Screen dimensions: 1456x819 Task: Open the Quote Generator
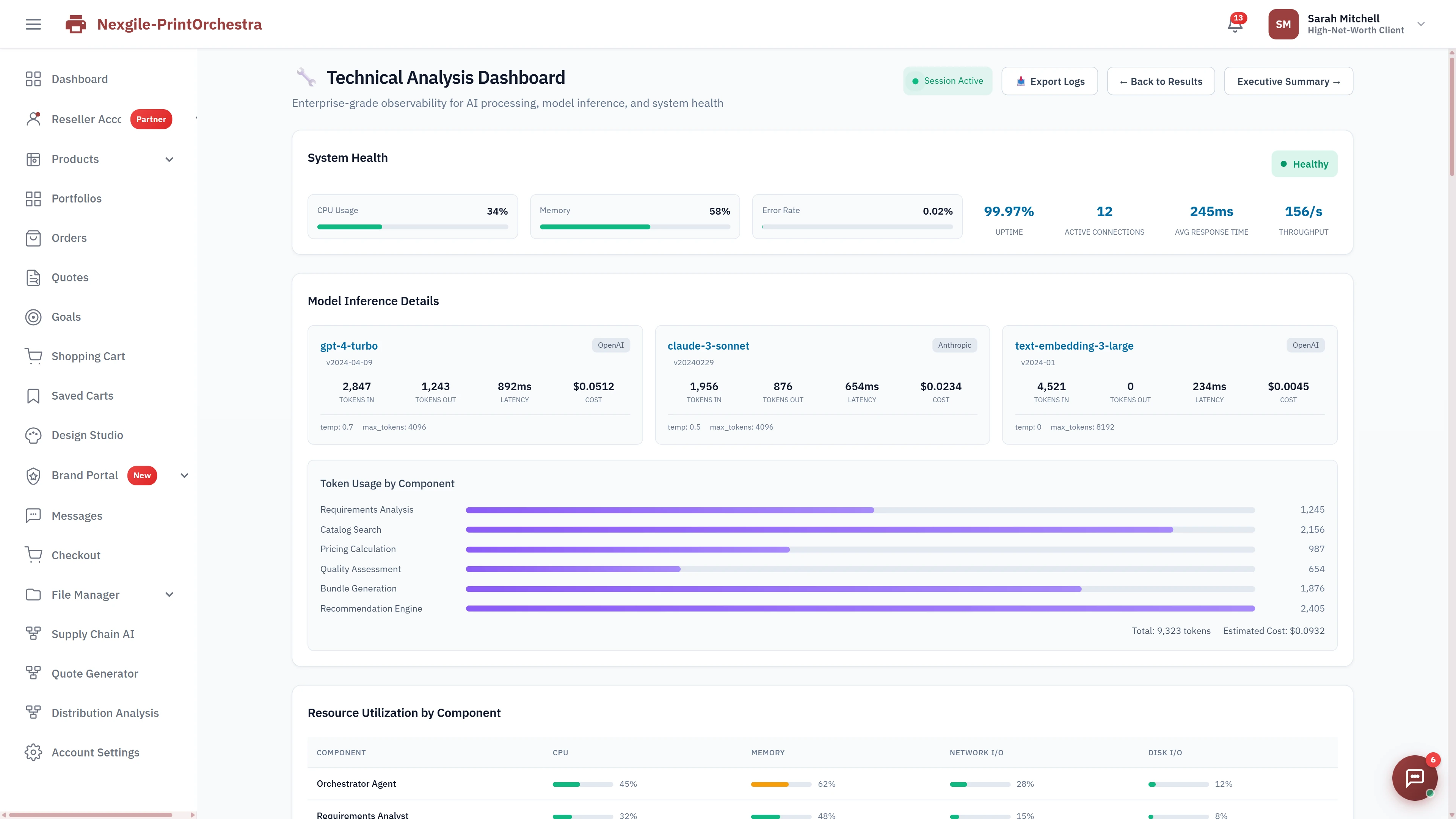94,673
